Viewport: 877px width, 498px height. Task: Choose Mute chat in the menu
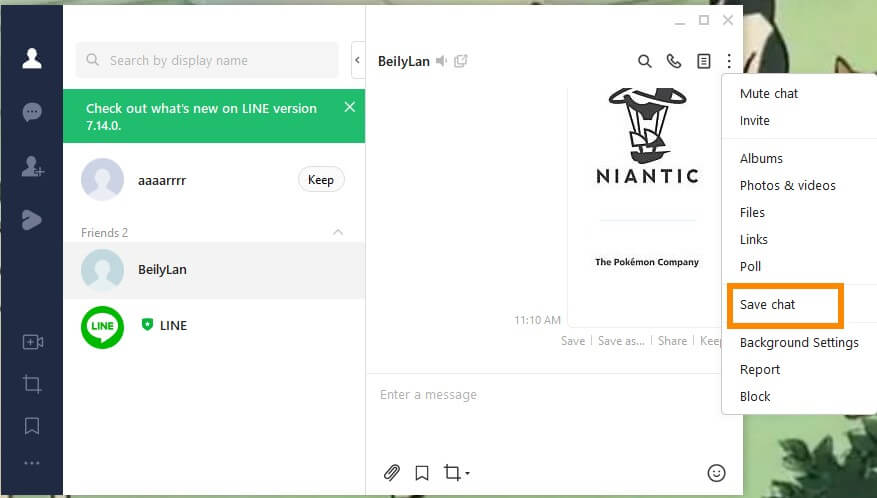click(769, 93)
